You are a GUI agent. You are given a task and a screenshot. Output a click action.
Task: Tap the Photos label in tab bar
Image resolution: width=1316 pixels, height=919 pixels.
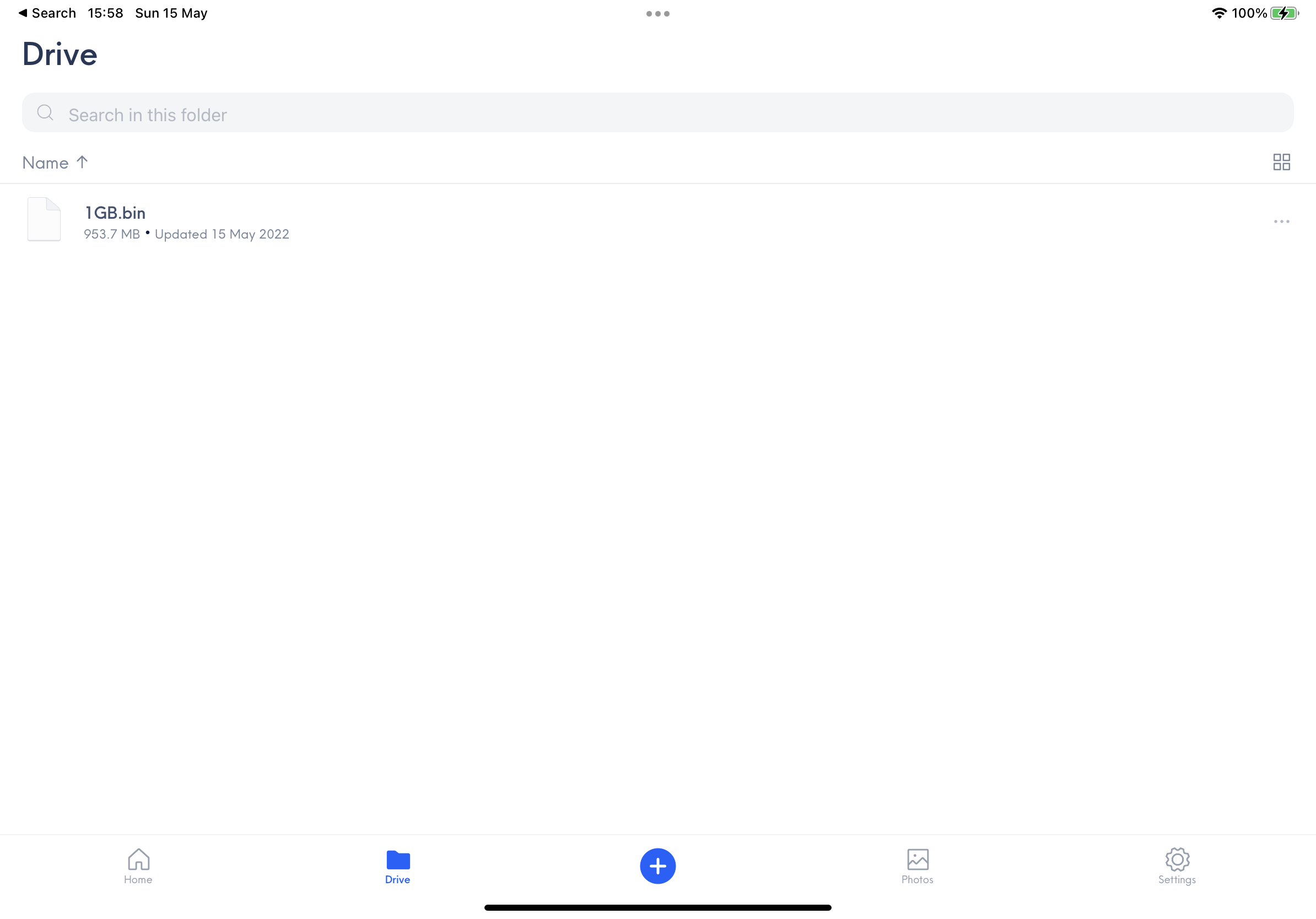[x=917, y=879]
